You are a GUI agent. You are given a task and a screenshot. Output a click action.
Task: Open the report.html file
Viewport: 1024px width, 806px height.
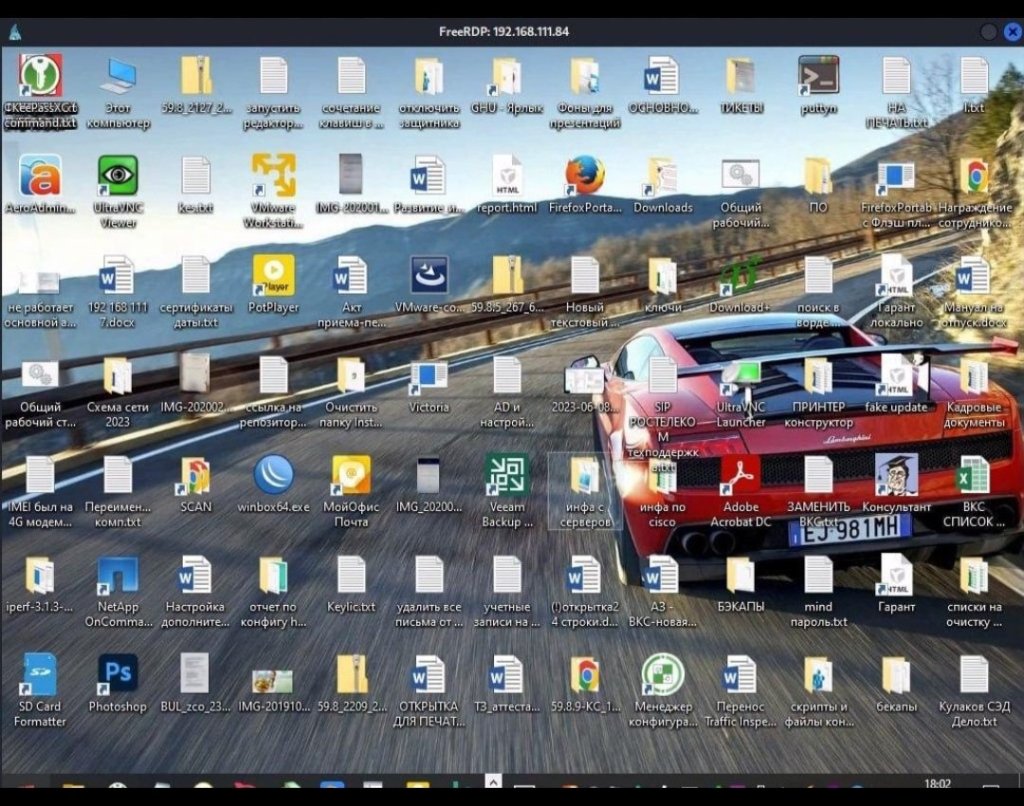[507, 177]
